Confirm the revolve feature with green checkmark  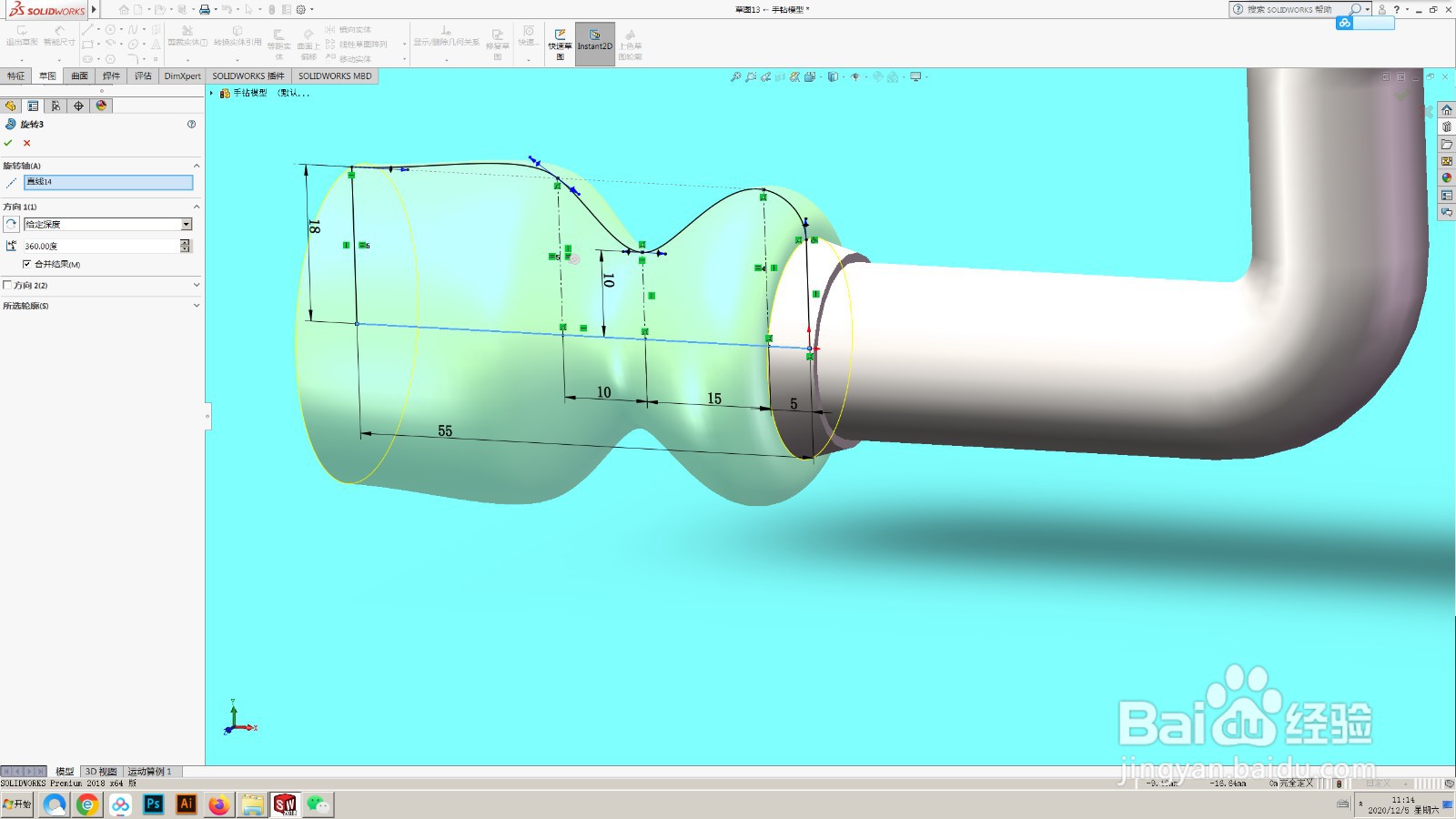(x=8, y=143)
